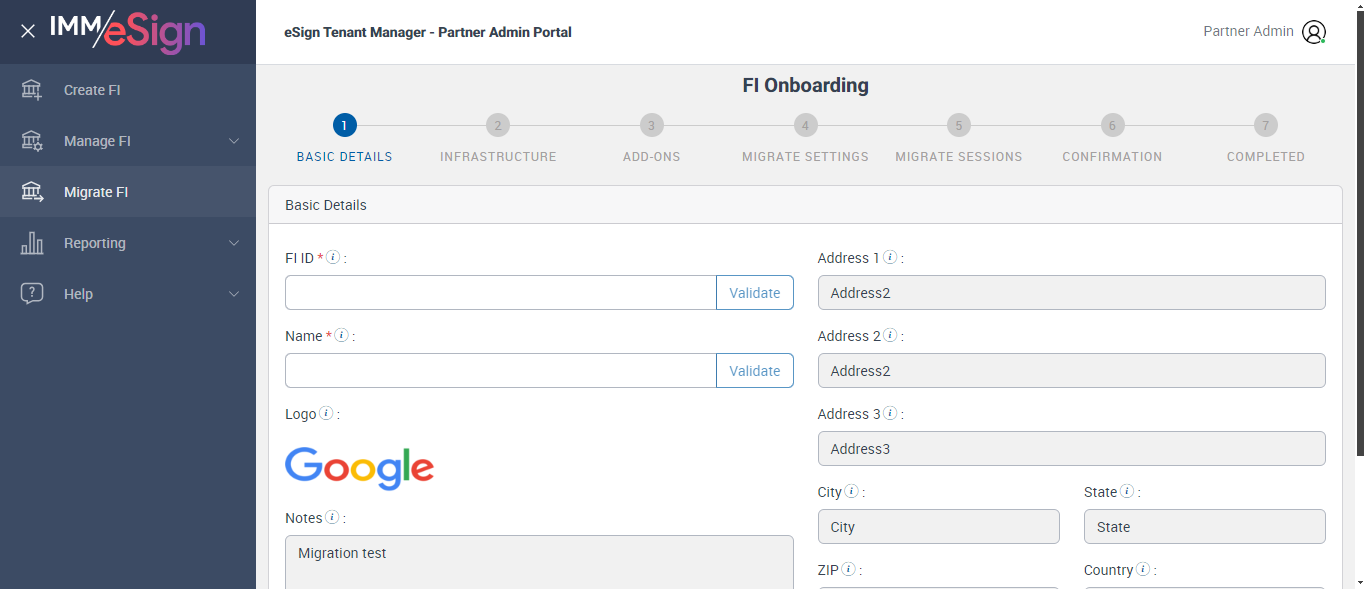Expand the Reporting submenu chevron
1366x589 pixels.
click(234, 243)
